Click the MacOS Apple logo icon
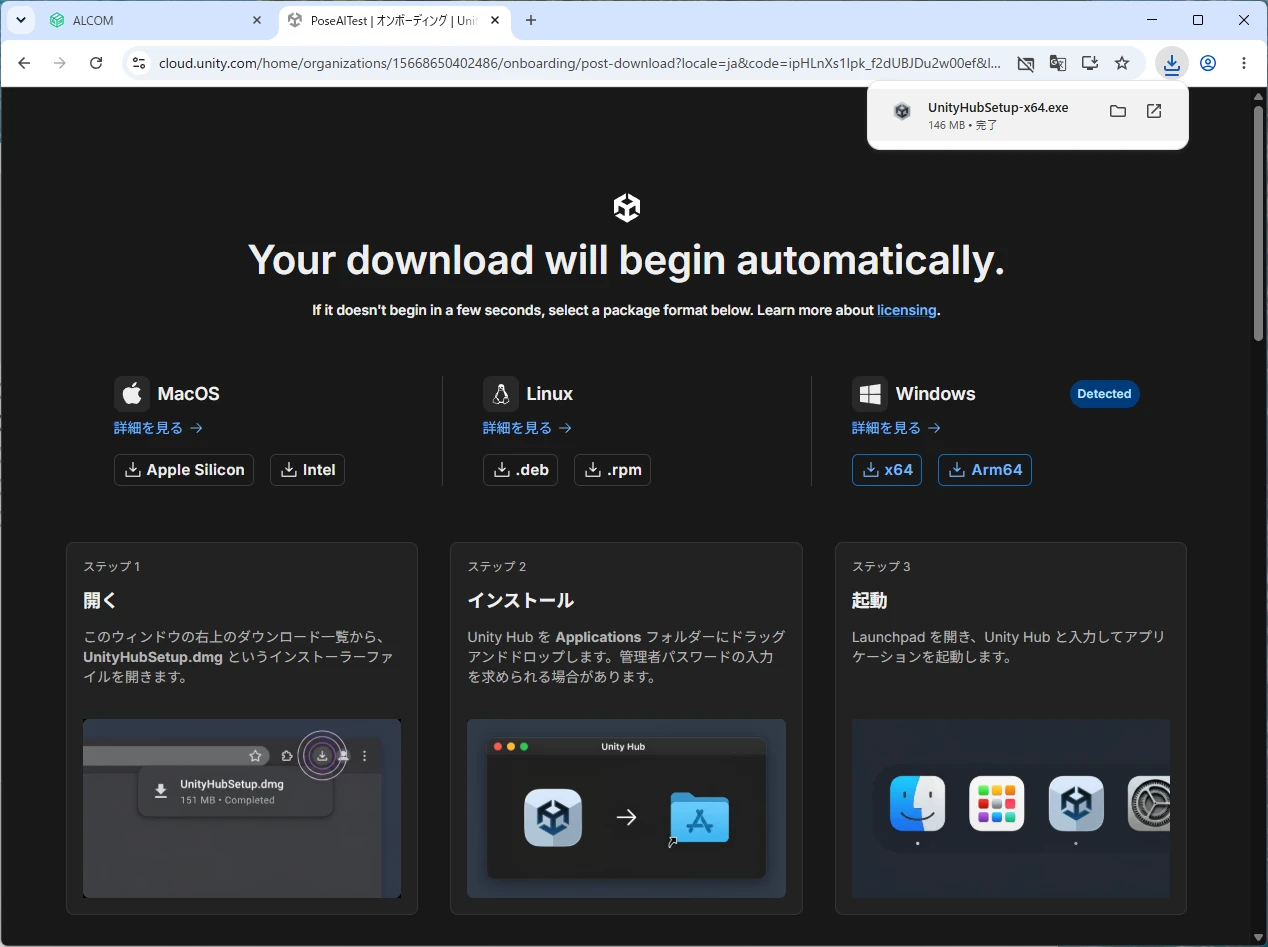 point(132,394)
